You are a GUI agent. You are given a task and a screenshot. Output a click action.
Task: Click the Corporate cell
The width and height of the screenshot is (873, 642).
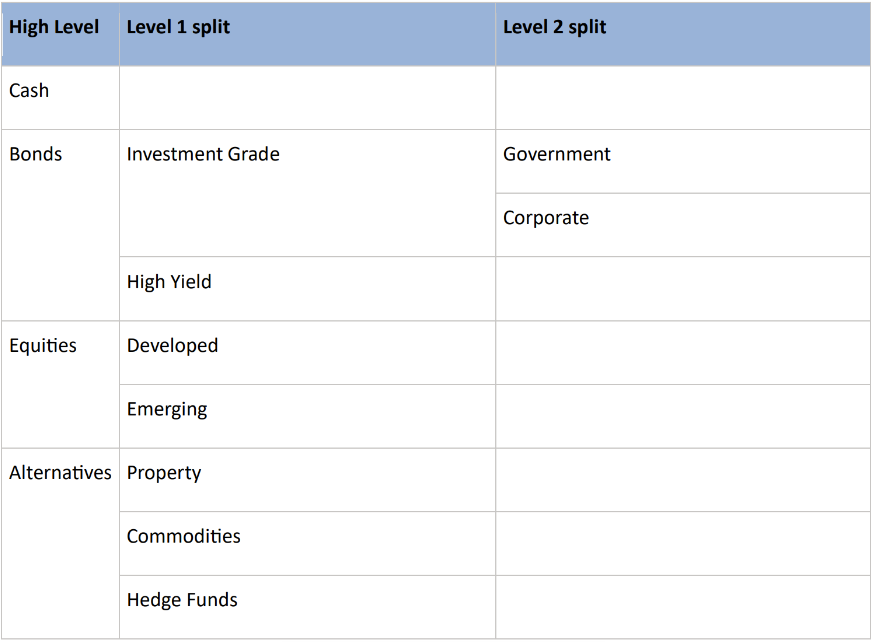click(x=683, y=225)
